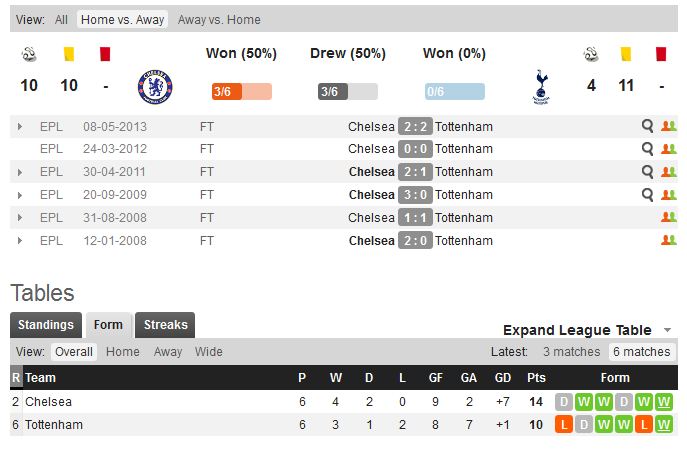This screenshot has width=687, height=457.
Task: Click the Chelsea team link in form table
Action: coord(48,402)
